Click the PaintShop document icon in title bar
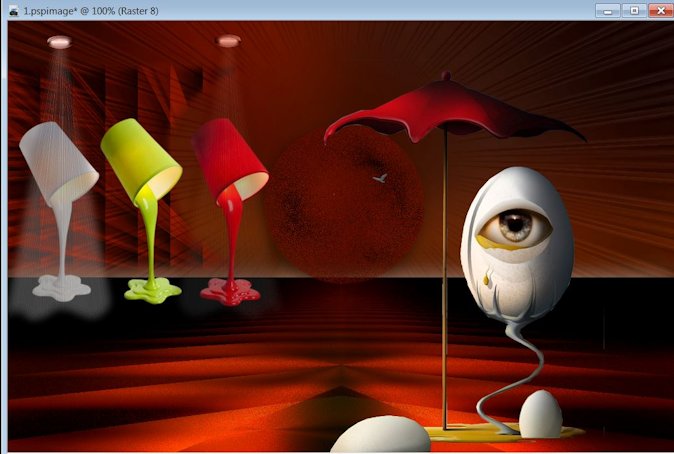The height and width of the screenshot is (454, 674). pos(14,11)
